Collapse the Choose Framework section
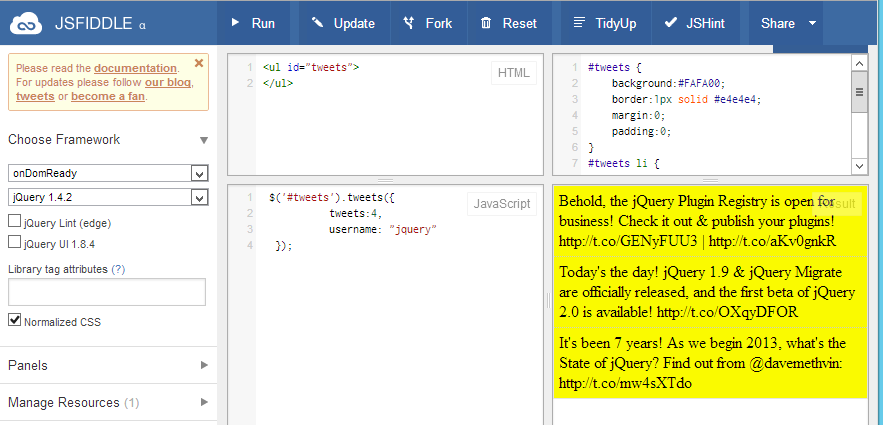Viewport: 883px width, 425px height. click(204, 140)
